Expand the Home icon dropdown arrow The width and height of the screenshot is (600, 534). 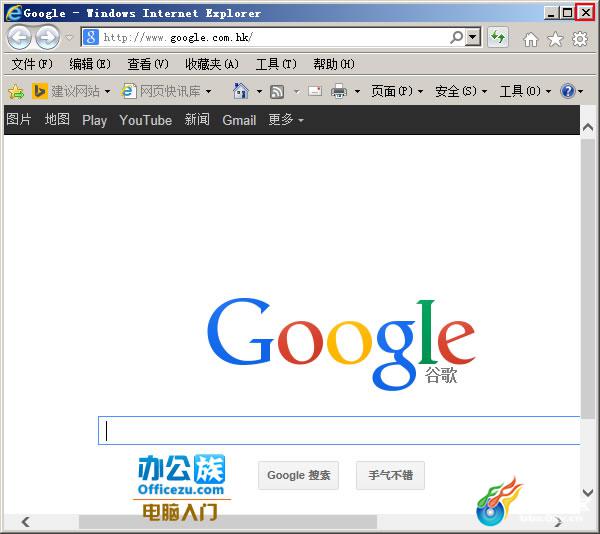click(259, 91)
